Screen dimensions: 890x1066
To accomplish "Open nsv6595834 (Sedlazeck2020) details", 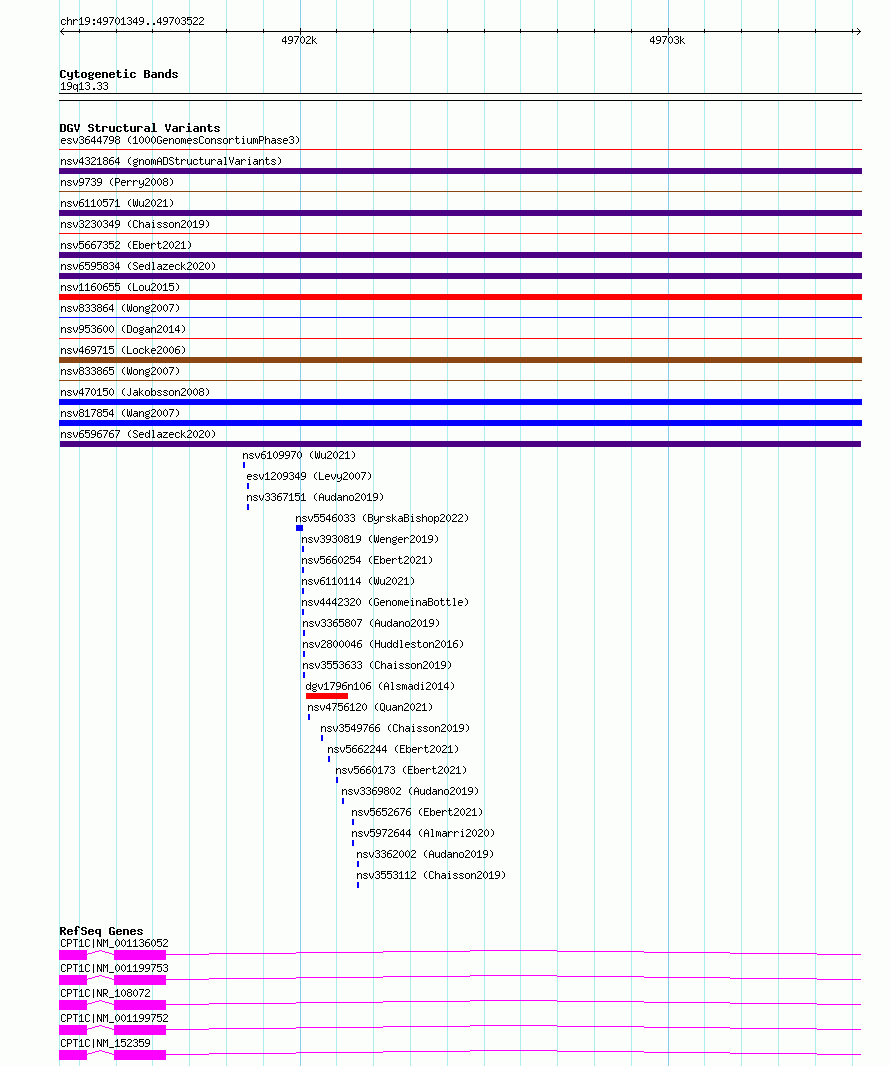I will click(138, 266).
